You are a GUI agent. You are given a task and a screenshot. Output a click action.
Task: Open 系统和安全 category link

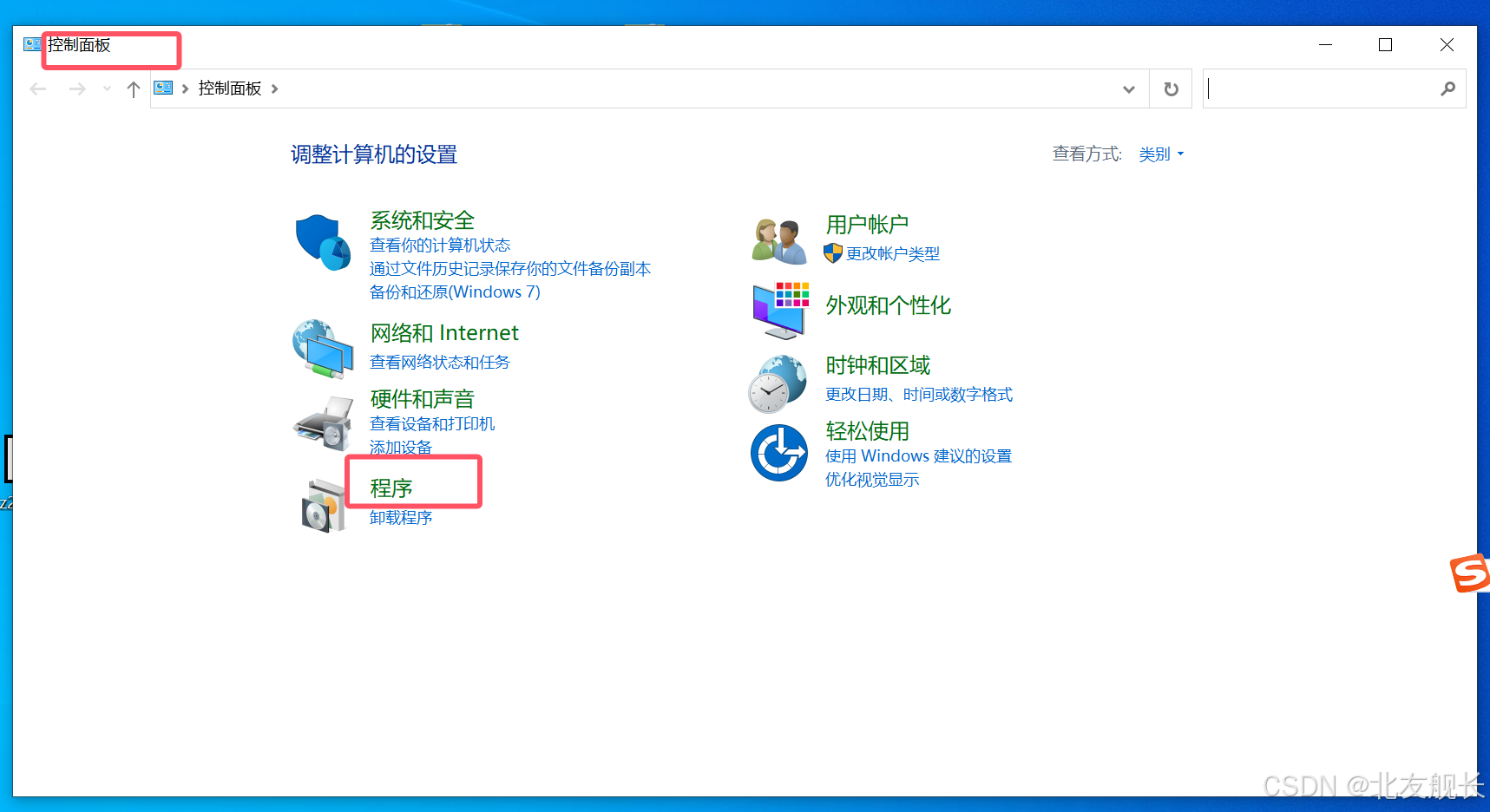click(423, 220)
